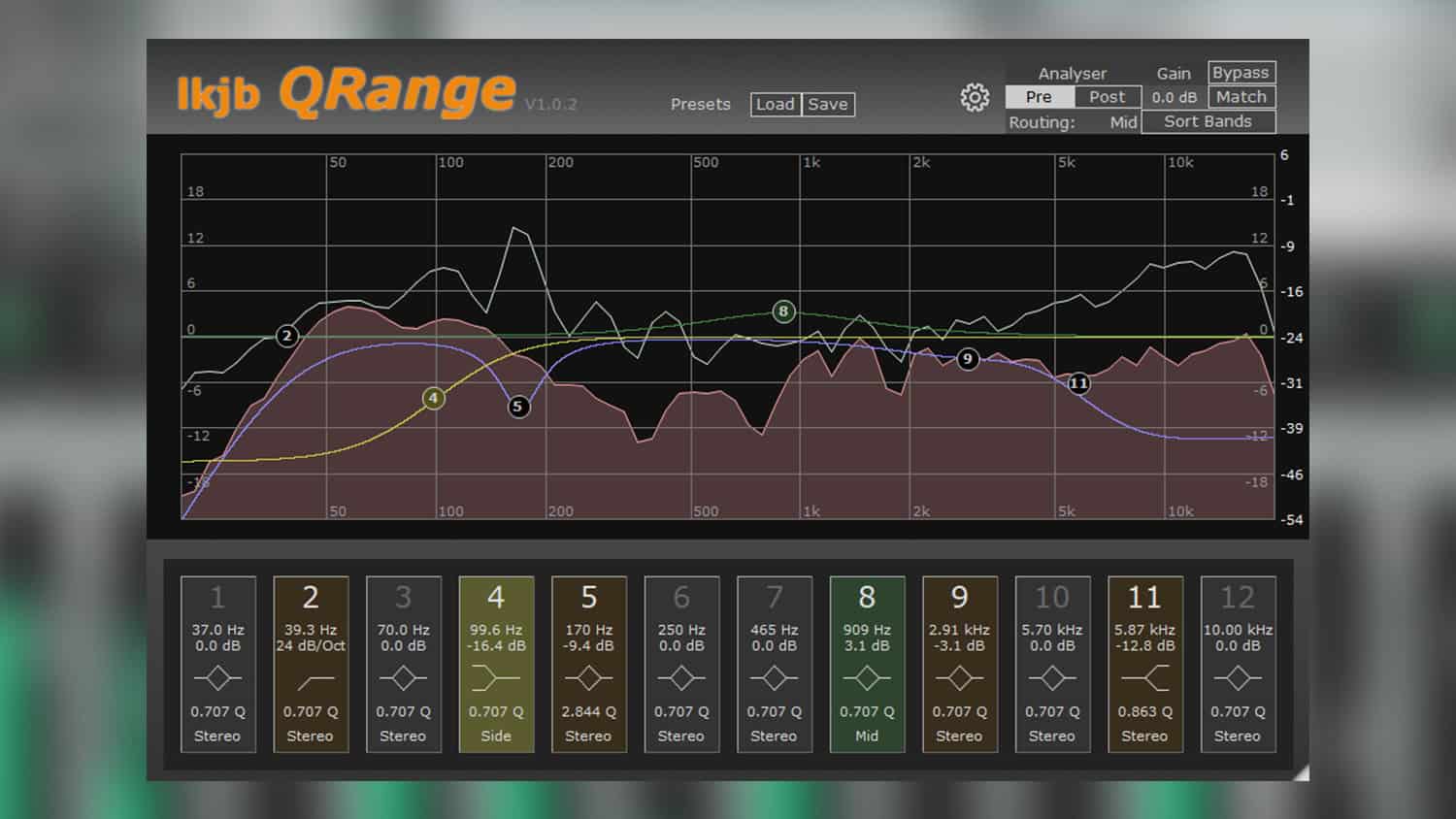Image resolution: width=1456 pixels, height=819 pixels.
Task: Open the settings gear icon
Action: coord(975,97)
